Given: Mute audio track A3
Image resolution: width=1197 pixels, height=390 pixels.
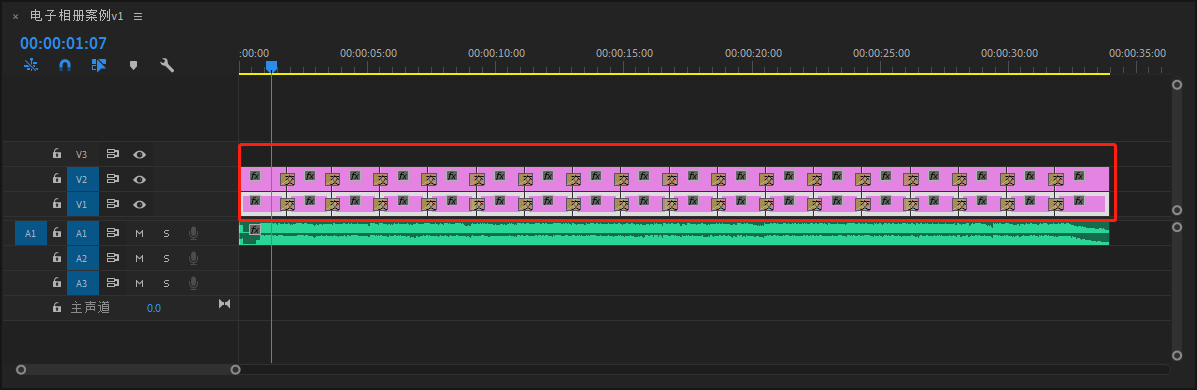Looking at the screenshot, I should pos(140,284).
